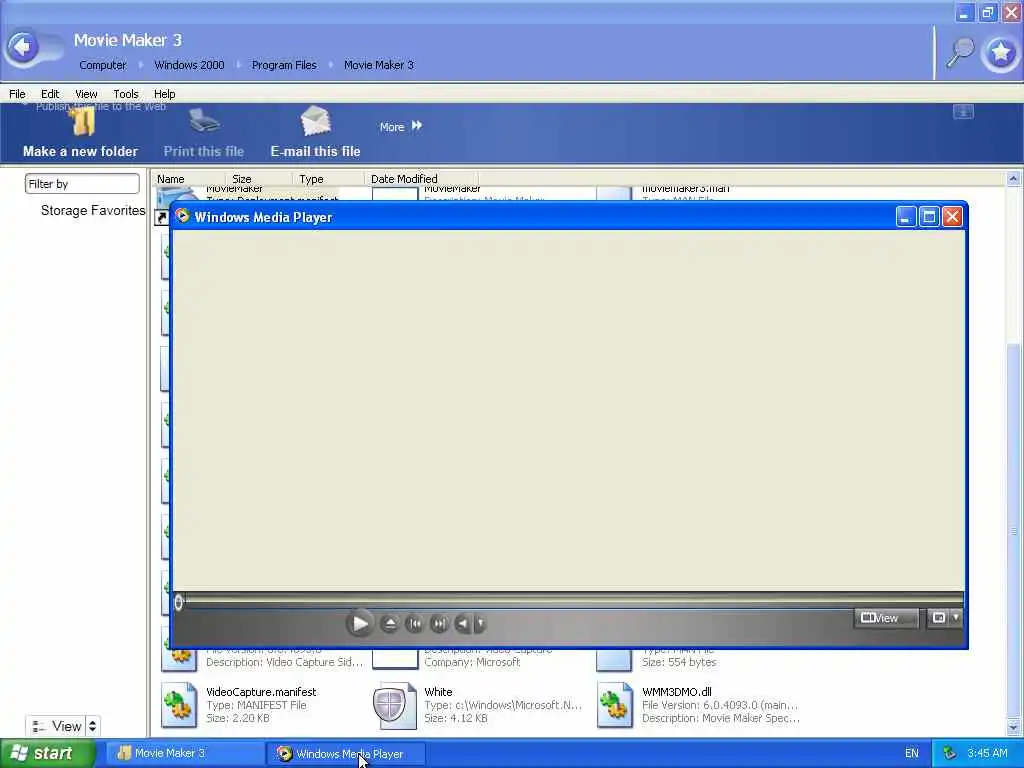Skip to previous track in Media Player
Screen dimensions: 1024x768
(x=414, y=624)
